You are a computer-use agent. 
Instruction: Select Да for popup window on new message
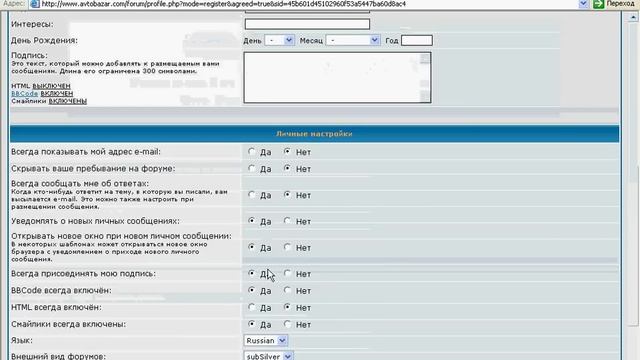pos(251,247)
